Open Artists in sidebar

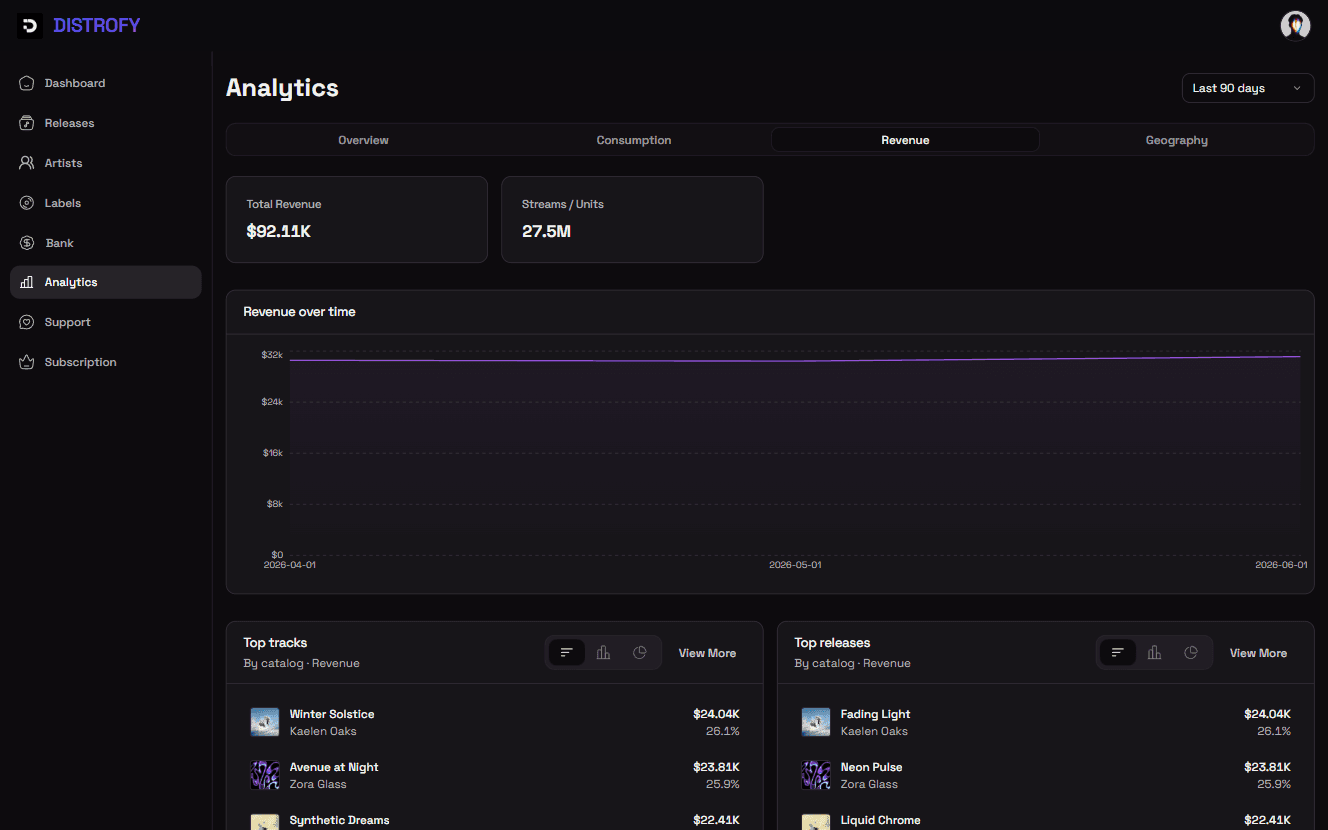[105, 163]
